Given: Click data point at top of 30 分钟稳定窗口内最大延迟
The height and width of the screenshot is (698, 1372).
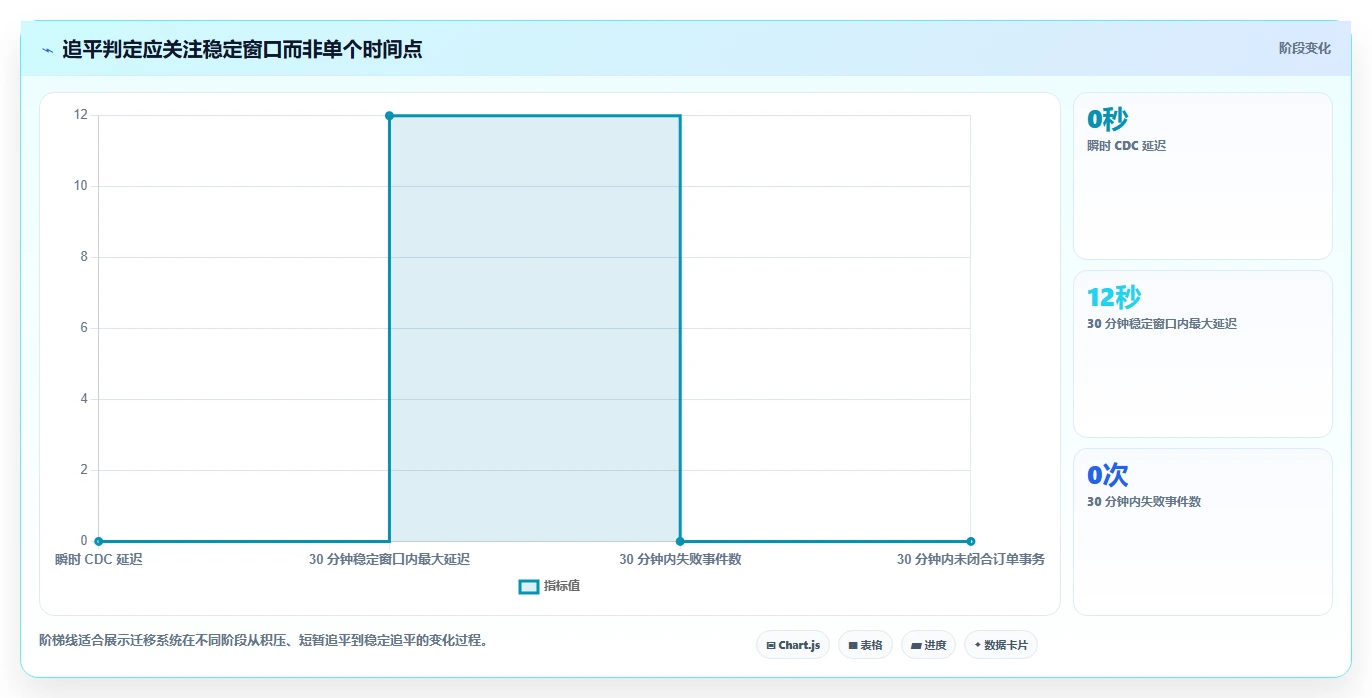Looking at the screenshot, I should coord(389,116).
